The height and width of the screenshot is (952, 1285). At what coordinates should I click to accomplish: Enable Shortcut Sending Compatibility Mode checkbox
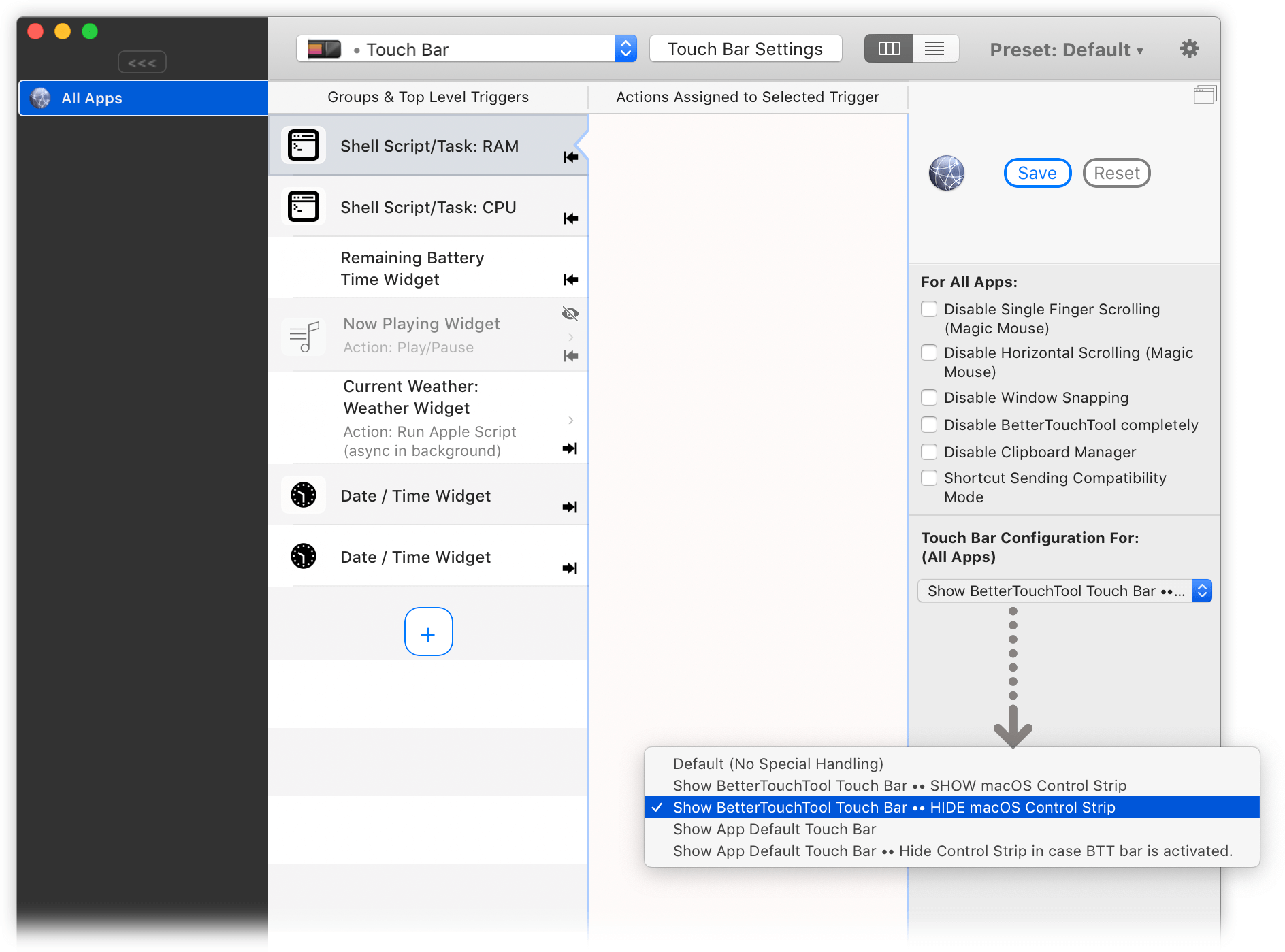929,478
